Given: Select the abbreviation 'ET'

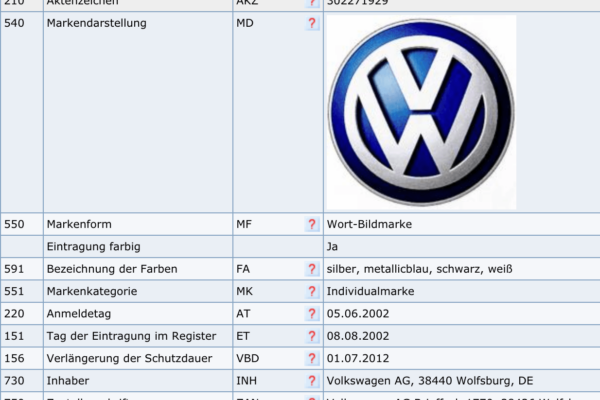Looking at the screenshot, I should coord(243,336).
